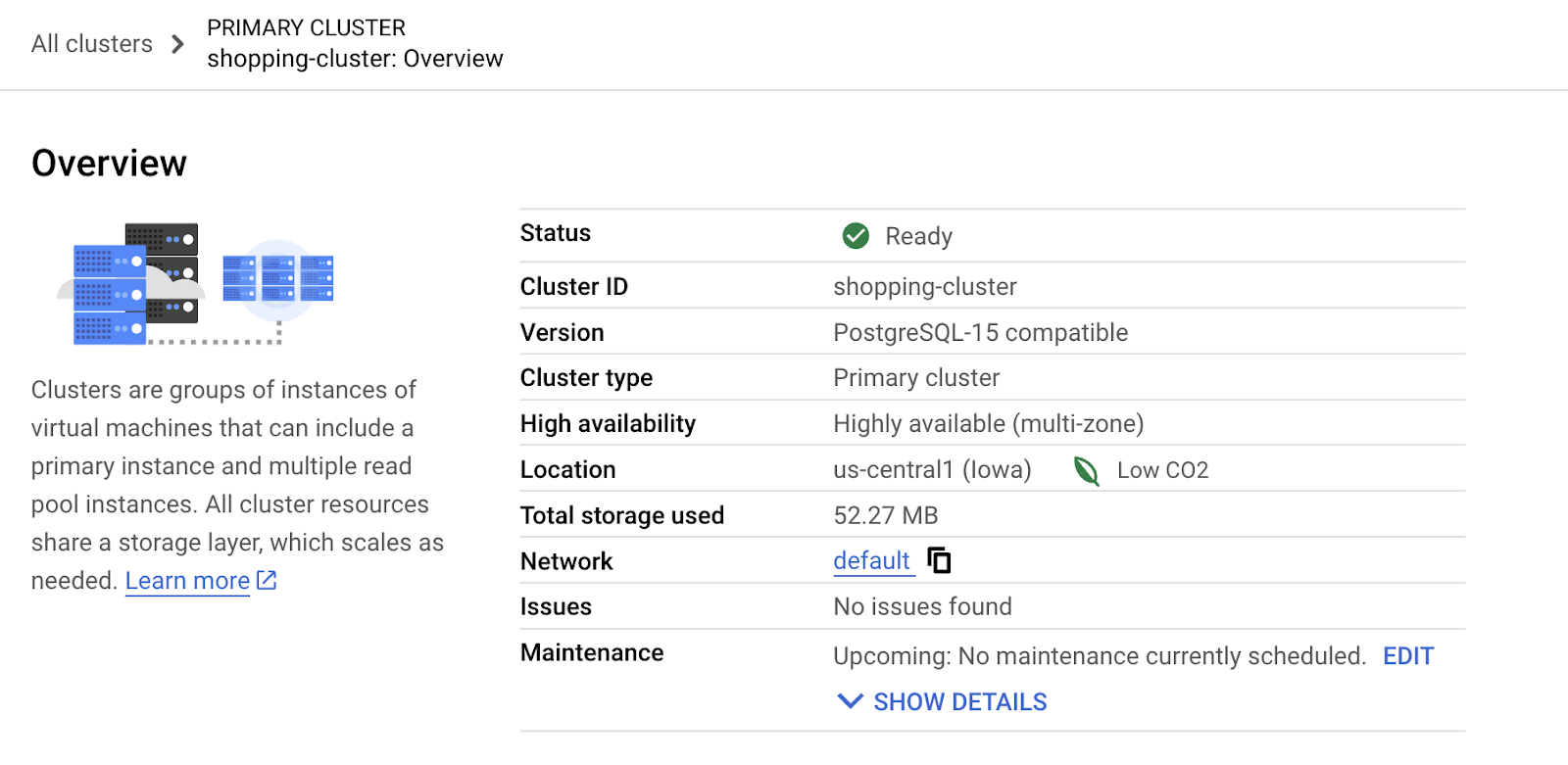1568x765 pixels.
Task: Expand the SHOW DETAILS maintenance section
Action: coord(958,701)
